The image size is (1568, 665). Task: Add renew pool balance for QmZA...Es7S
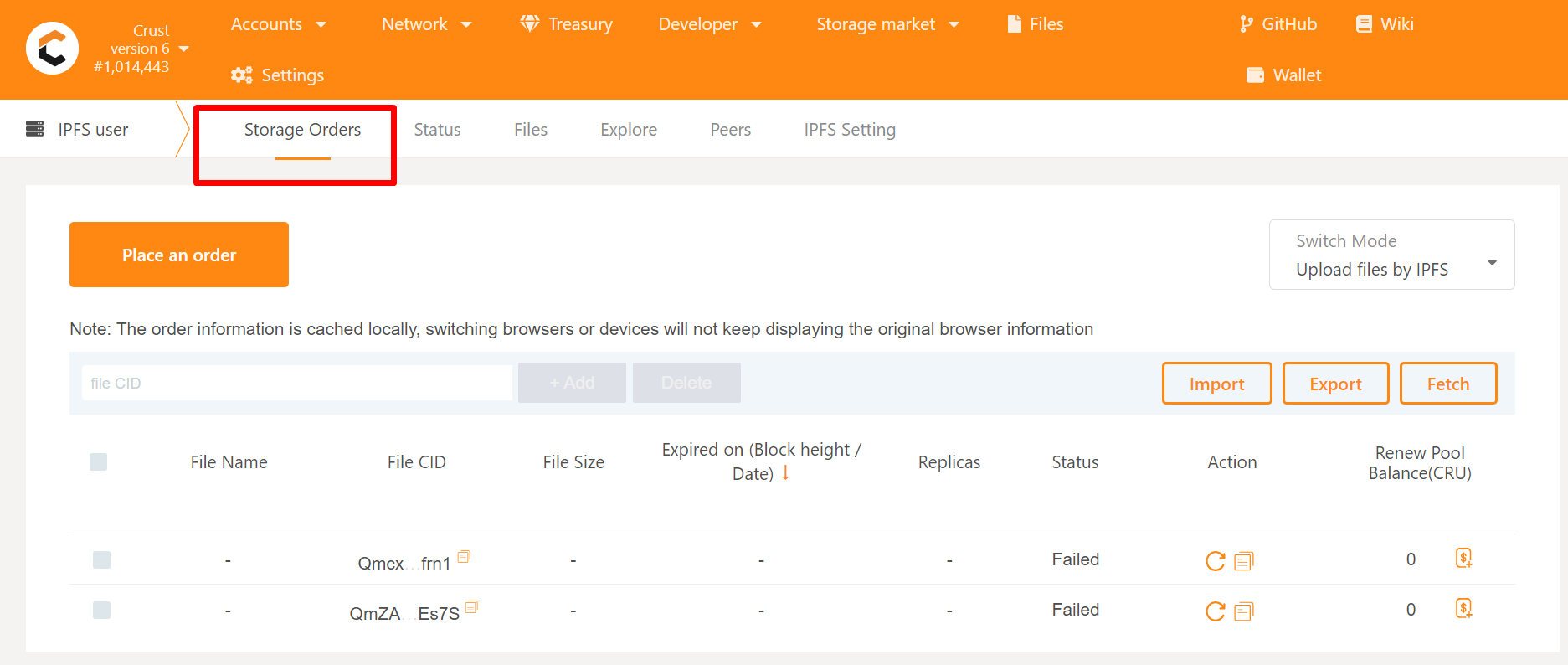(x=1463, y=608)
